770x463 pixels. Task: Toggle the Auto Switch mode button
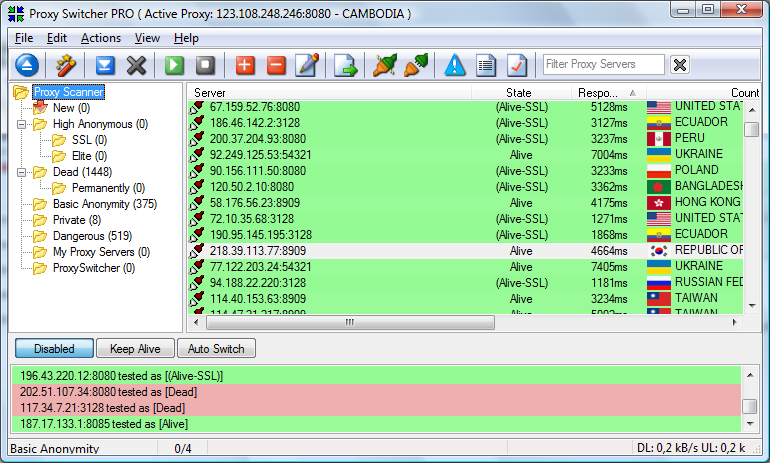coord(216,349)
